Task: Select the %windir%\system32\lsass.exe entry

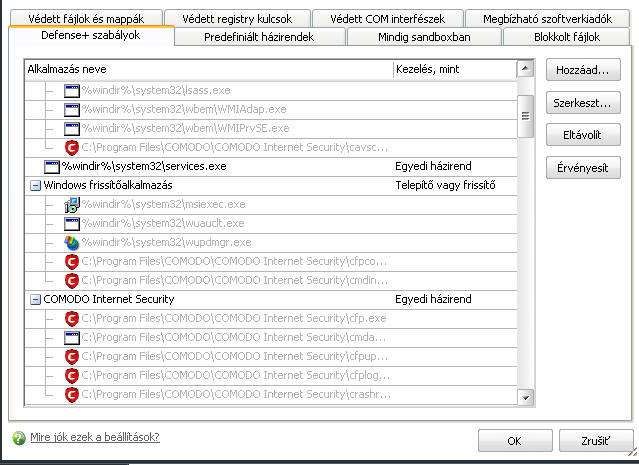Action: (x=156, y=90)
